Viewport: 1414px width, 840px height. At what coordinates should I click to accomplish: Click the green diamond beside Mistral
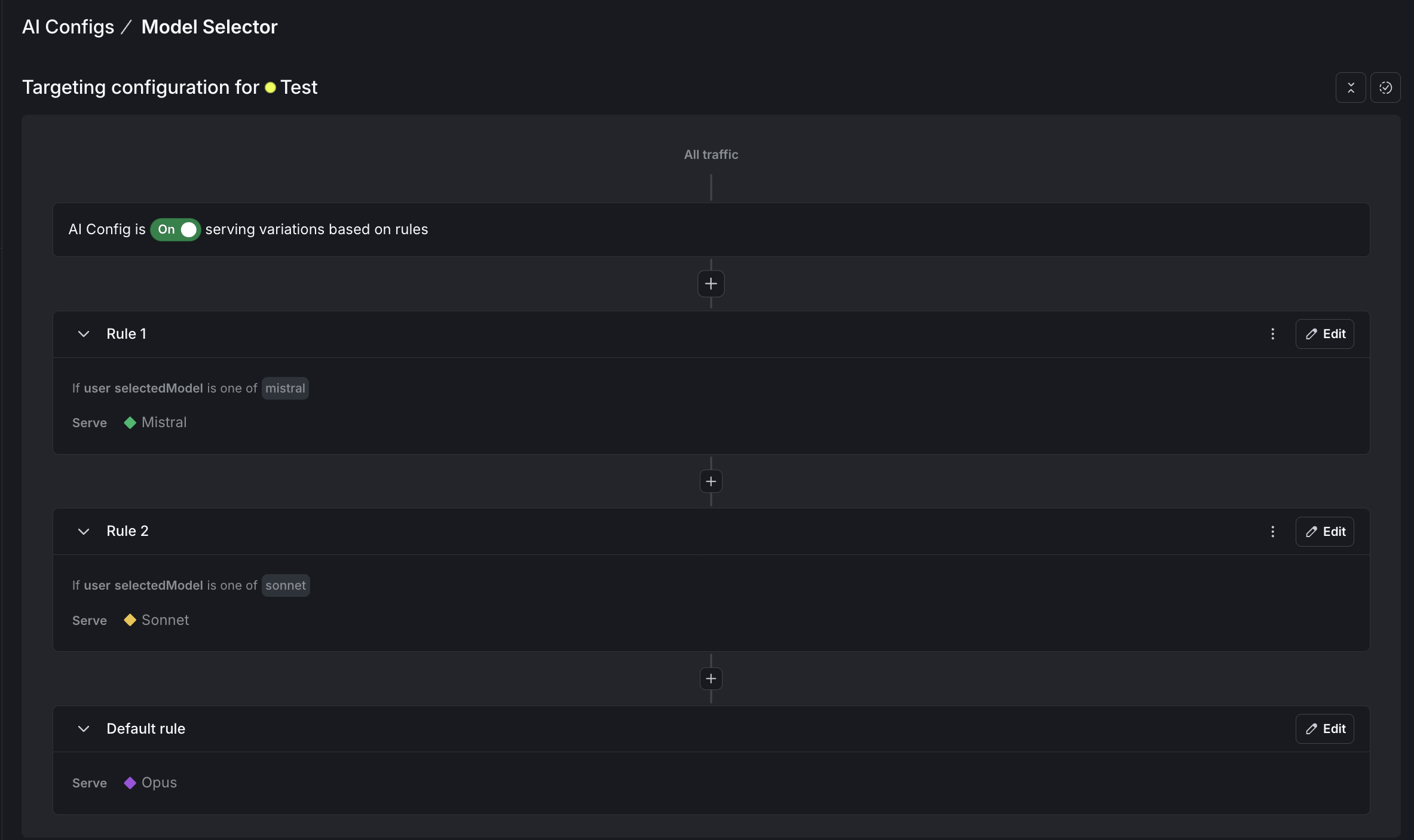coord(129,422)
